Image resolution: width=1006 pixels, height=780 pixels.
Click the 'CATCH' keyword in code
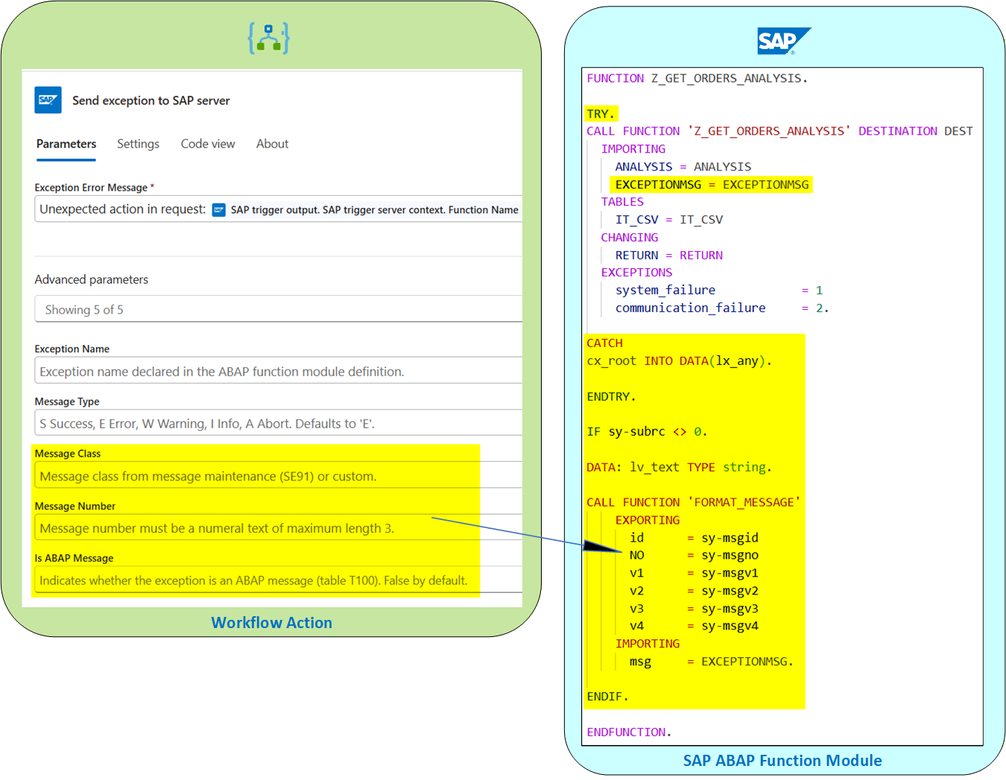click(604, 343)
